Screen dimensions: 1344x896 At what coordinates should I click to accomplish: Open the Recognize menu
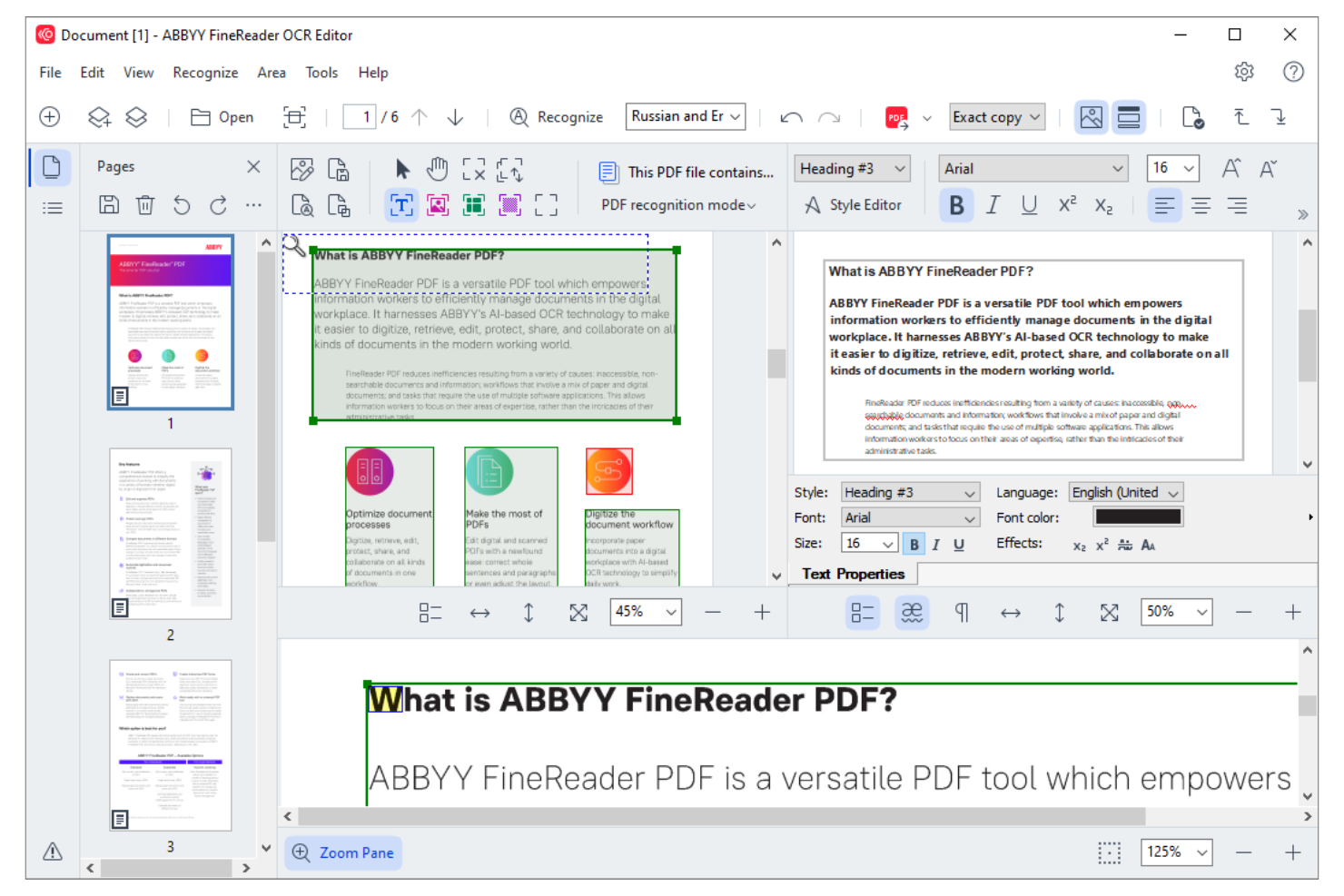point(205,72)
